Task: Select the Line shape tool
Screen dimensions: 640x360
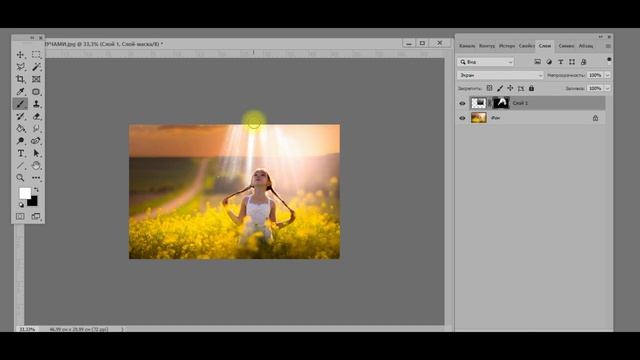Action: coord(20,166)
